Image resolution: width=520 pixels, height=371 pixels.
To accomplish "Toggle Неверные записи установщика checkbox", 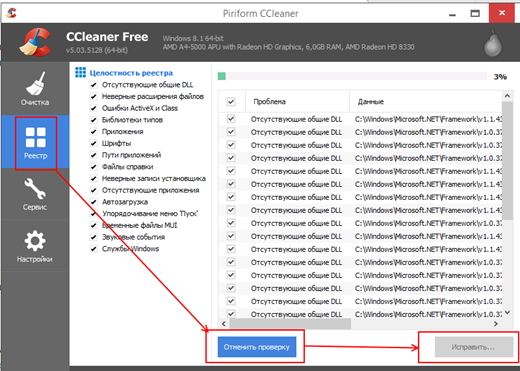I will click(94, 179).
